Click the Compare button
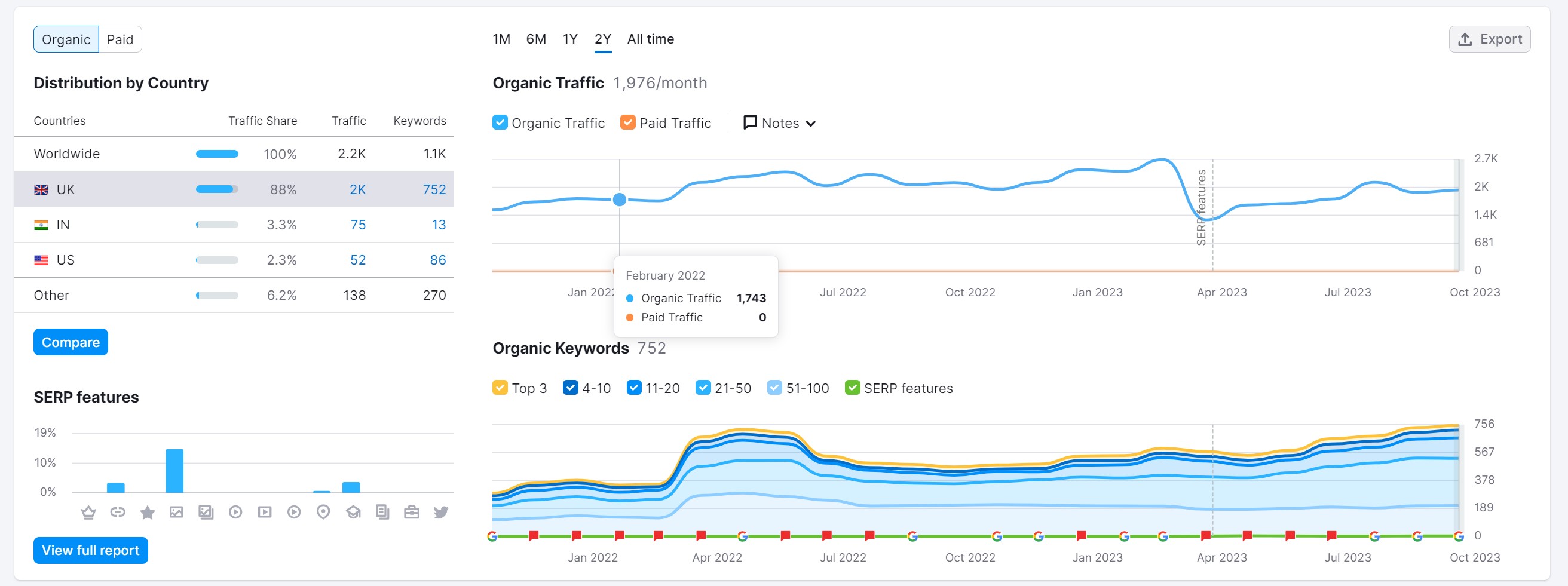 coord(71,343)
